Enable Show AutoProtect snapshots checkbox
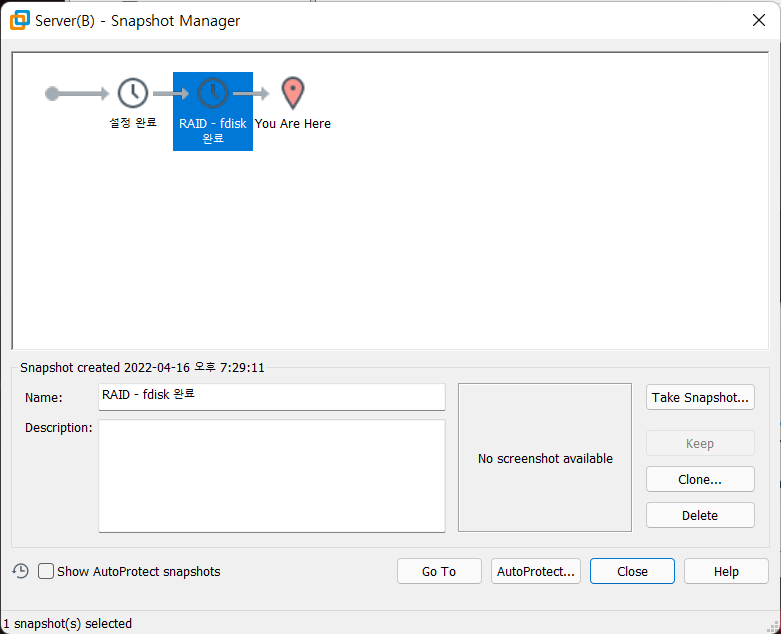Image resolution: width=781 pixels, height=634 pixels. tap(46, 571)
